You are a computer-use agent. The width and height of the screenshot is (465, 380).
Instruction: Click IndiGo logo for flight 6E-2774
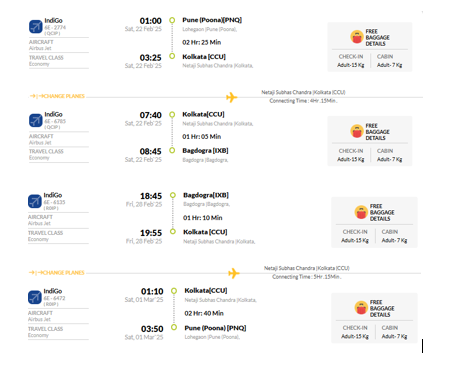[35, 27]
